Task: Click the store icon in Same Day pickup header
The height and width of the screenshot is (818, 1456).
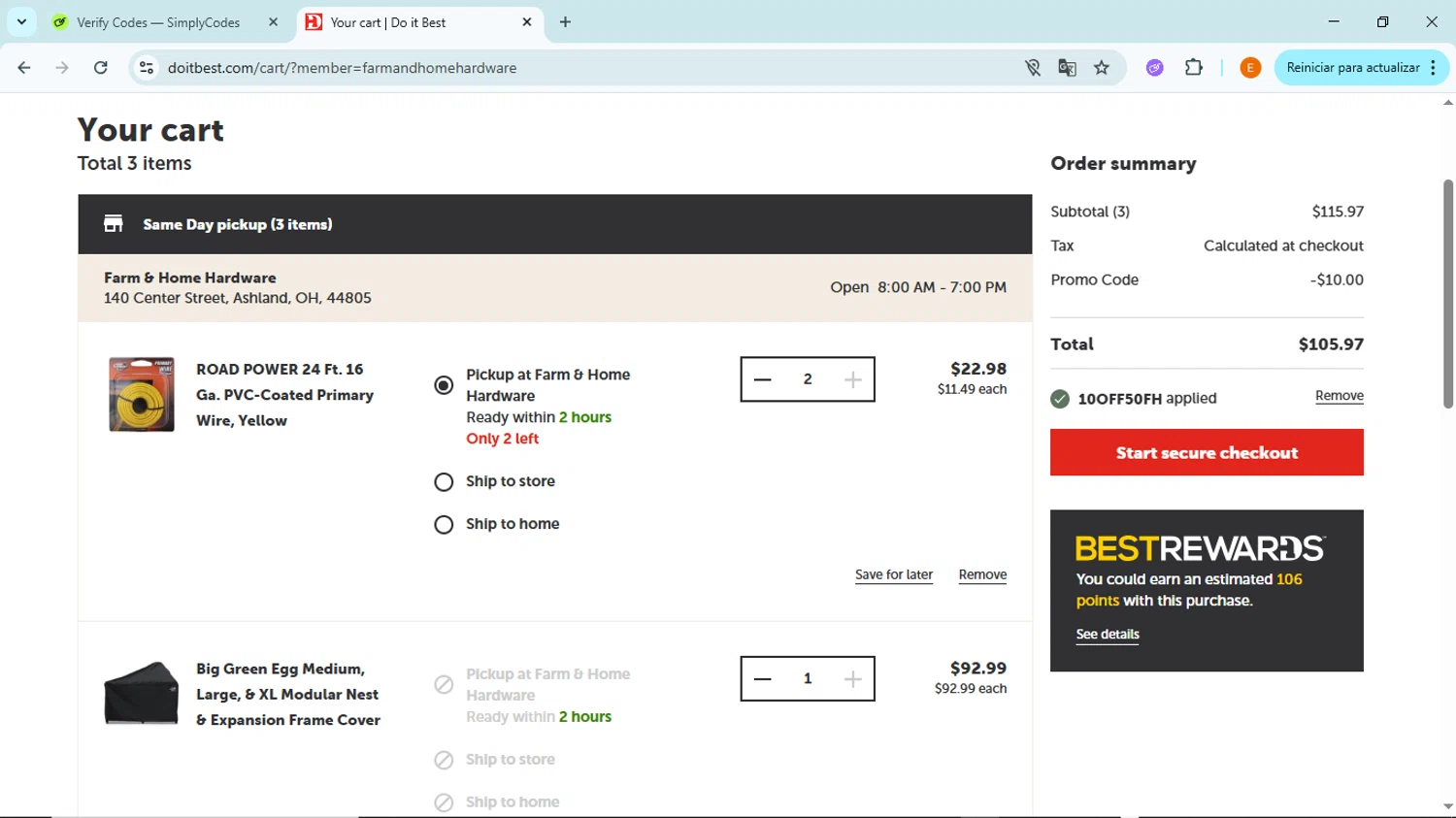Action: click(x=114, y=224)
